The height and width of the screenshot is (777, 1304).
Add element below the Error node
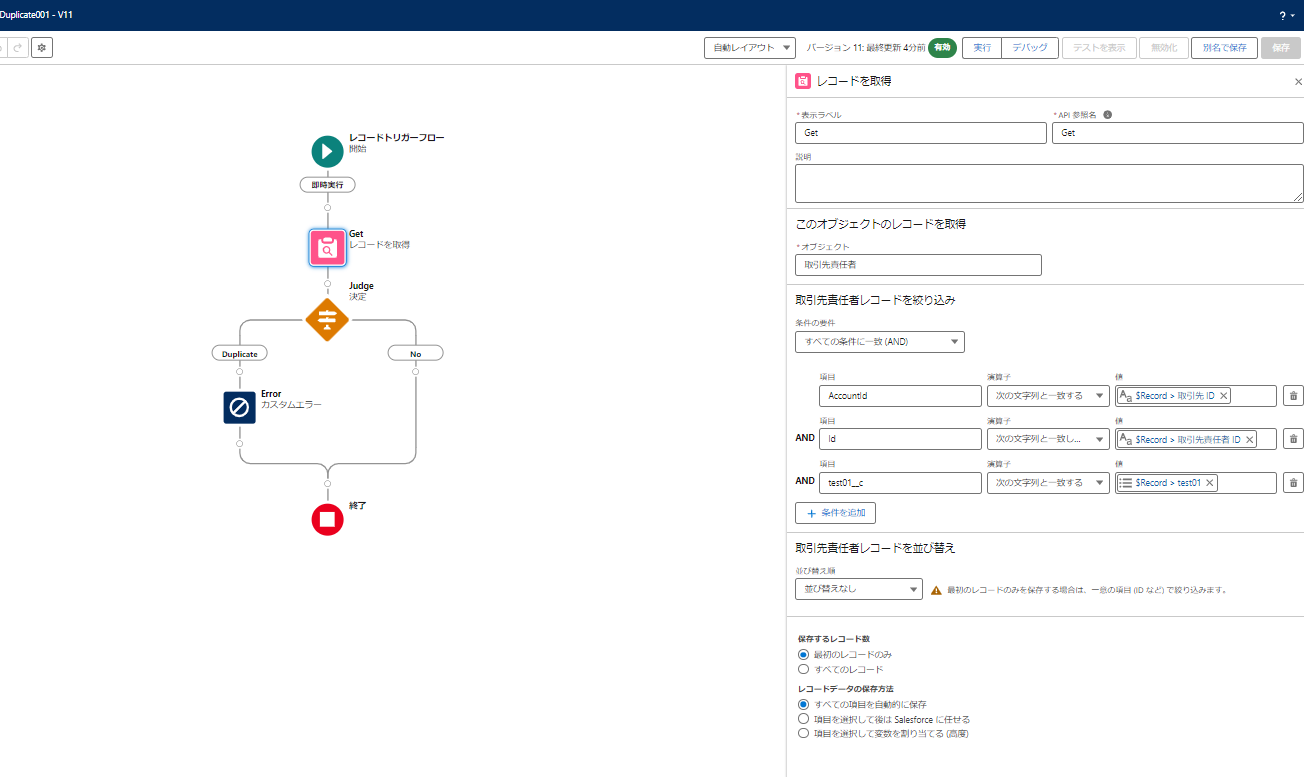240,443
